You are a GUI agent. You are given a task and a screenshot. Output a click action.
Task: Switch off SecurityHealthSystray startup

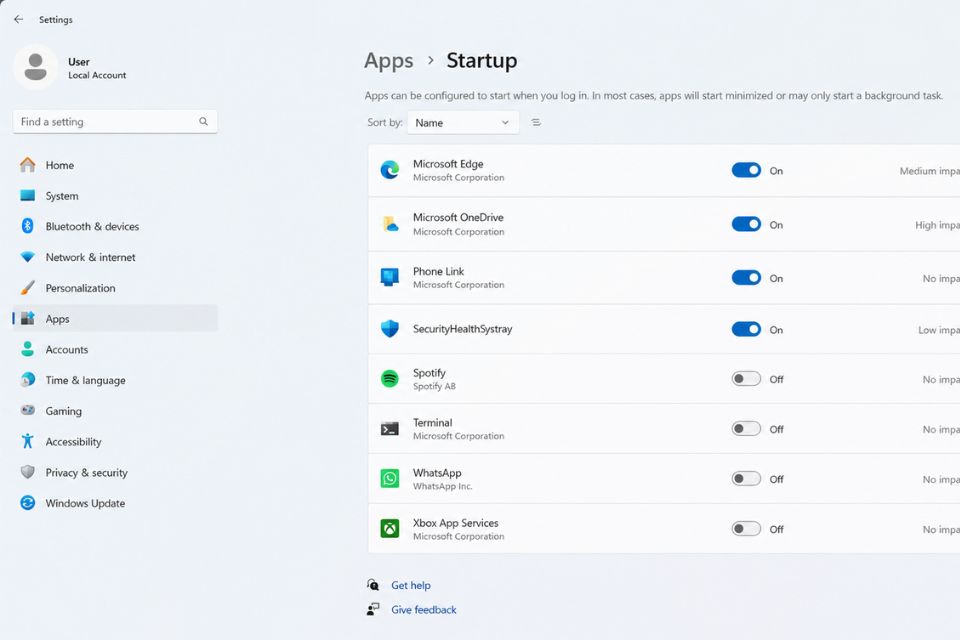point(746,329)
